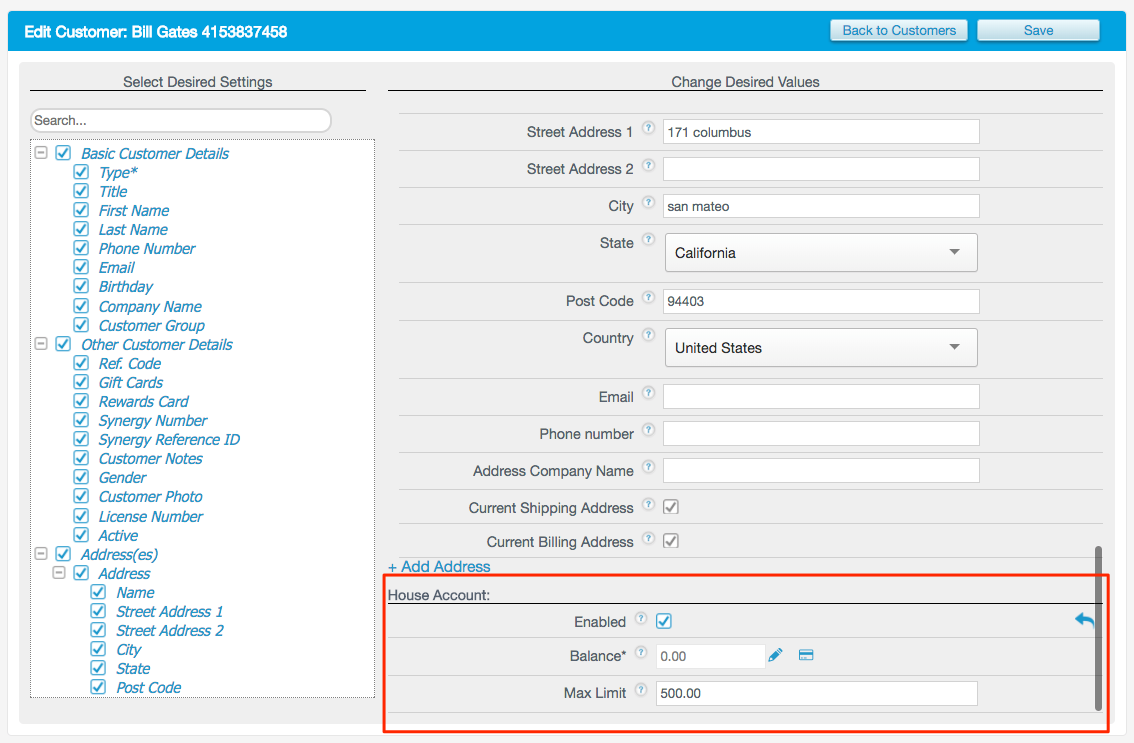Click the blue undo arrow in House Account
1134x743 pixels.
point(1084,619)
